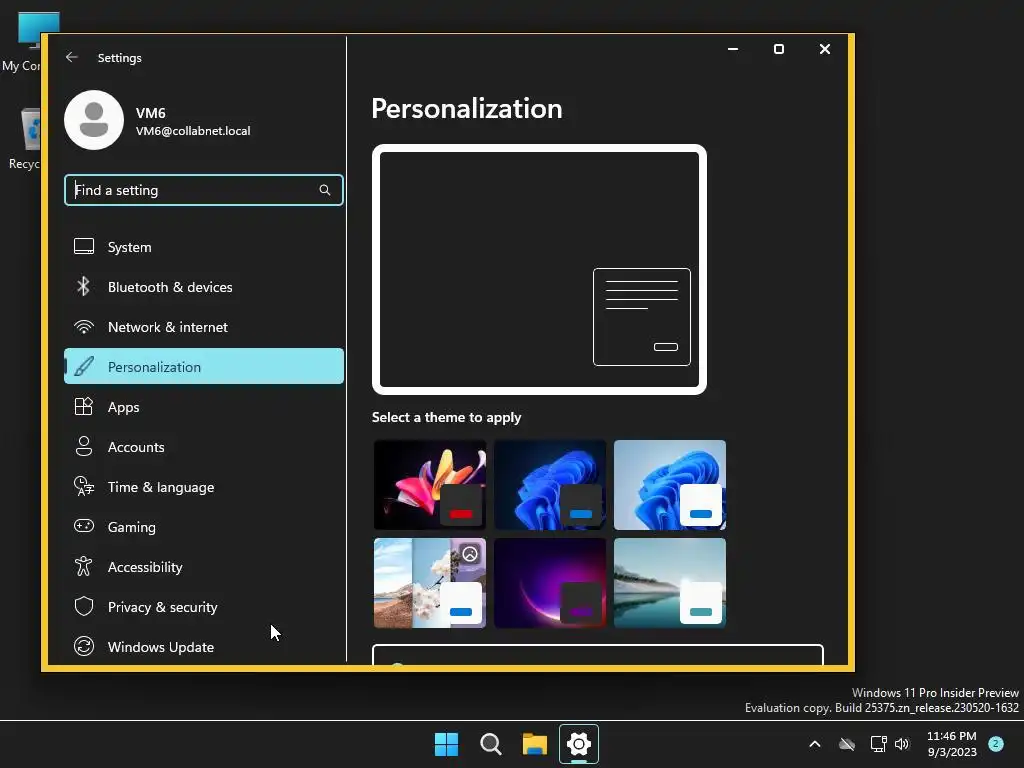The image size is (1024, 768).
Task: Select the My Computer desktop icon
Action: click(x=24, y=42)
